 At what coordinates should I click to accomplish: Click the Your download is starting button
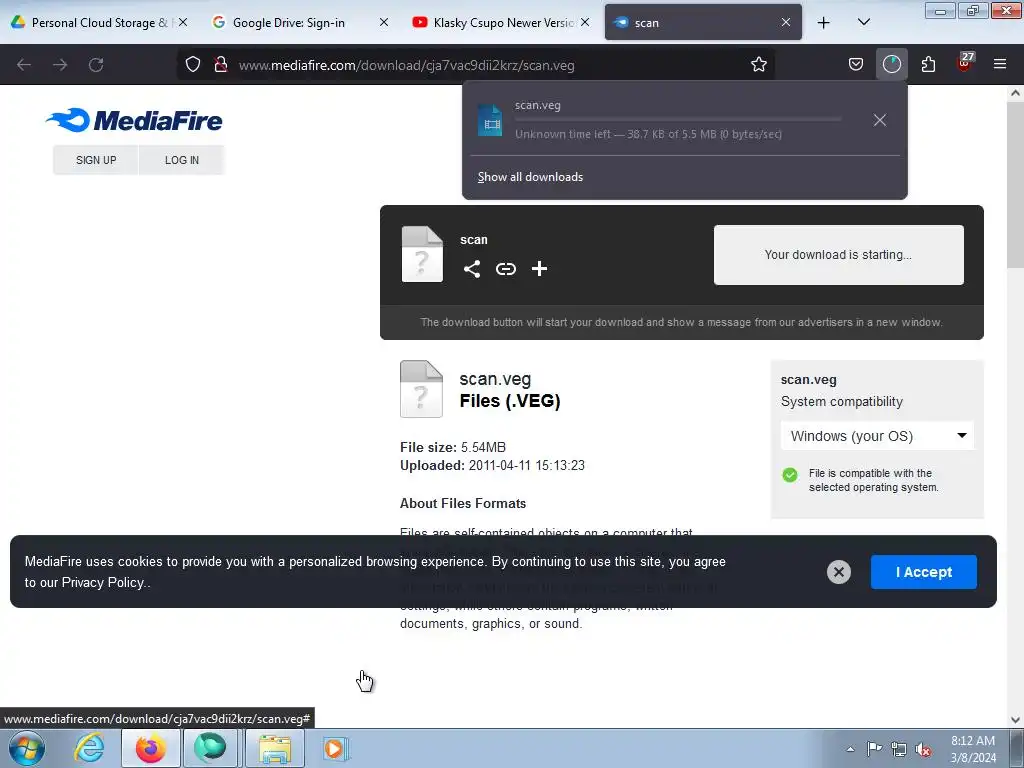[839, 255]
